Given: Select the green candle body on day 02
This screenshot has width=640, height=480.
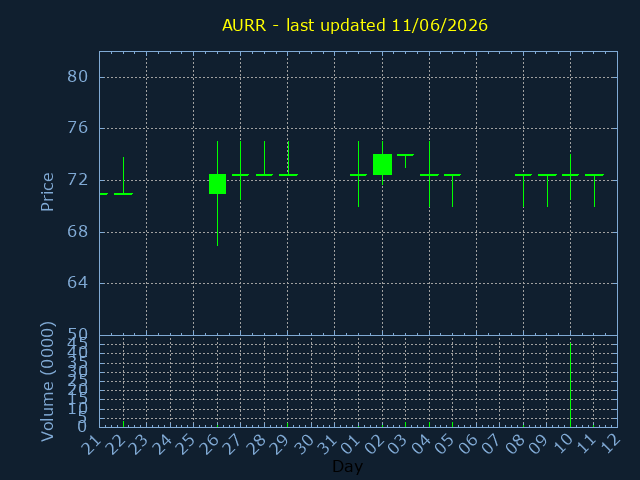Looking at the screenshot, I should pos(382,164).
